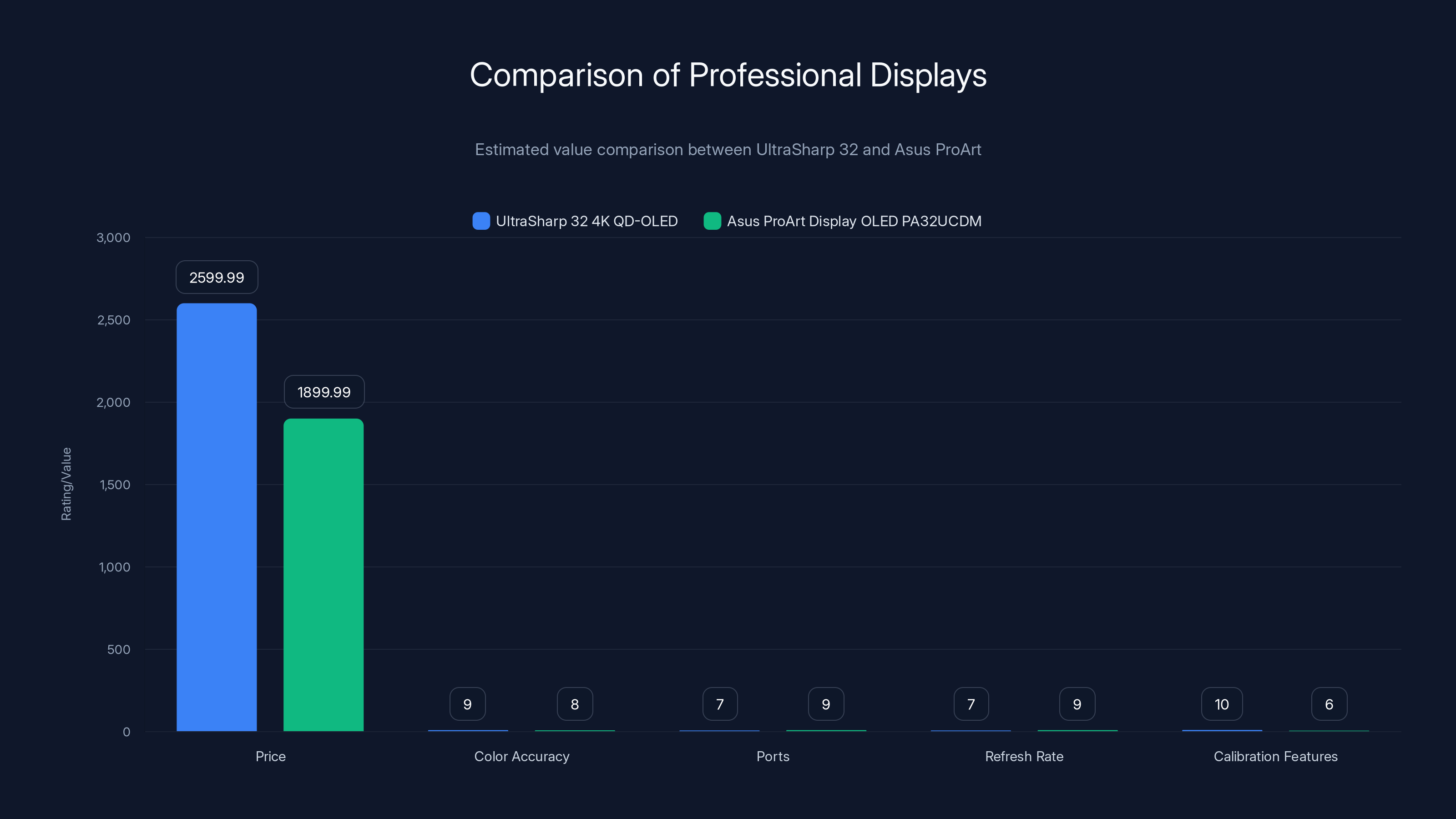1456x819 pixels.
Task: Select the 1899.99 price label badge
Action: [324, 392]
